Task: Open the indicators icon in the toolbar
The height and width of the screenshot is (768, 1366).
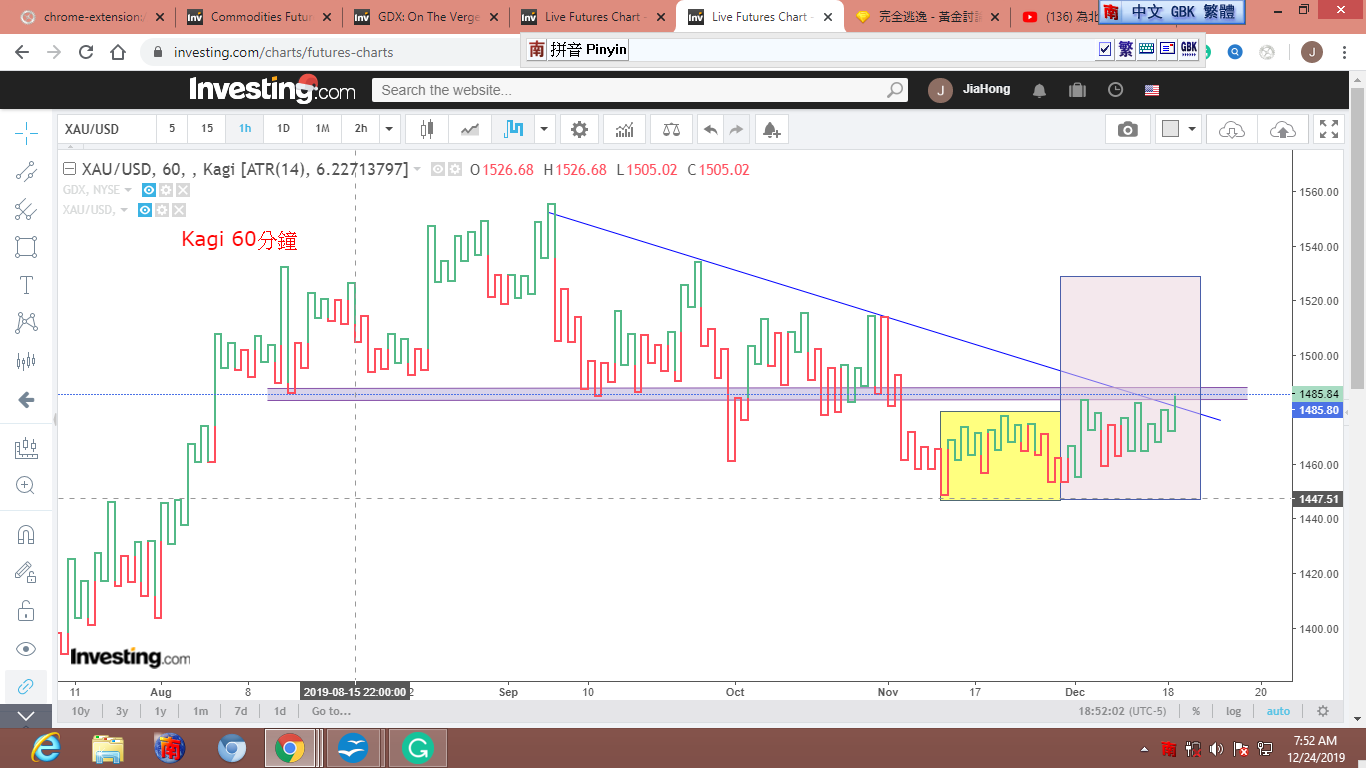Action: [624, 129]
